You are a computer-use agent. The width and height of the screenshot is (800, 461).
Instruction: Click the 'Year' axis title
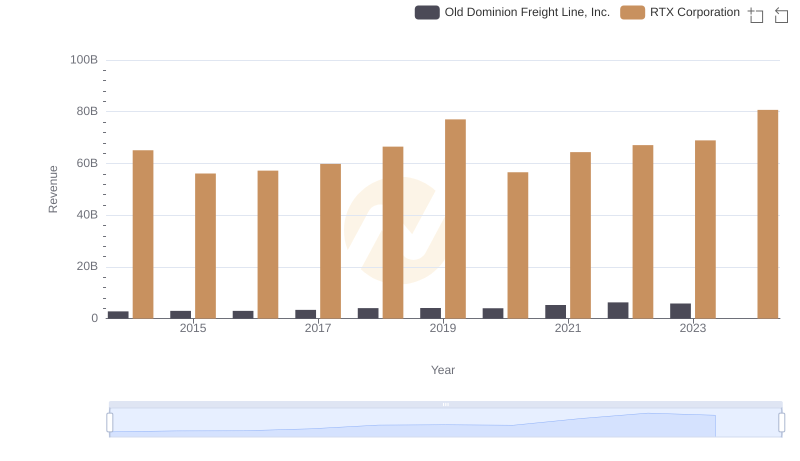click(443, 370)
